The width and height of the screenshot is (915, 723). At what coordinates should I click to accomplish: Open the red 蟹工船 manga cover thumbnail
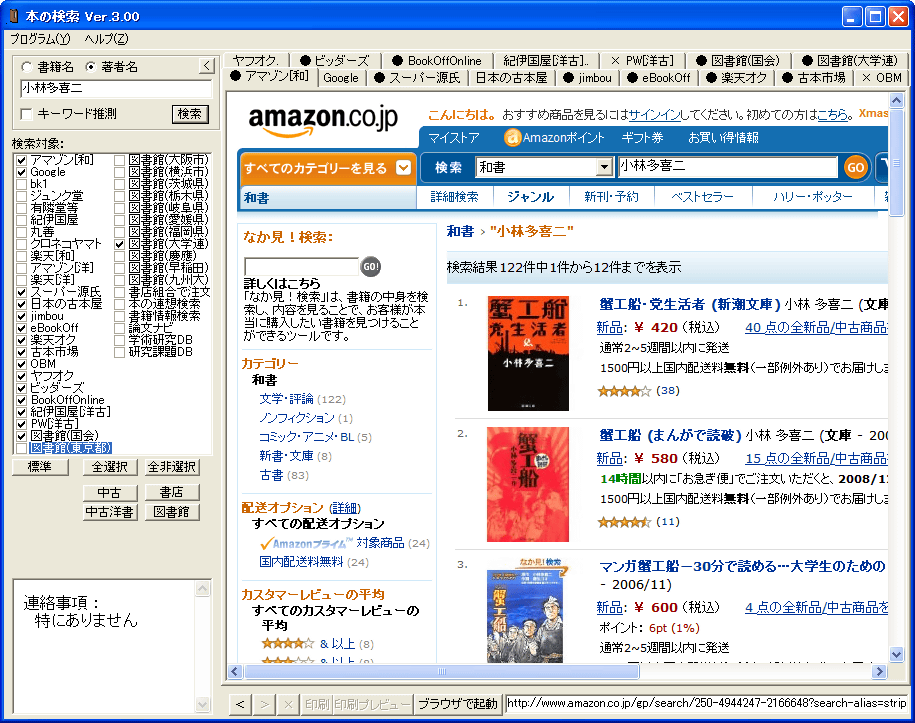pos(528,484)
